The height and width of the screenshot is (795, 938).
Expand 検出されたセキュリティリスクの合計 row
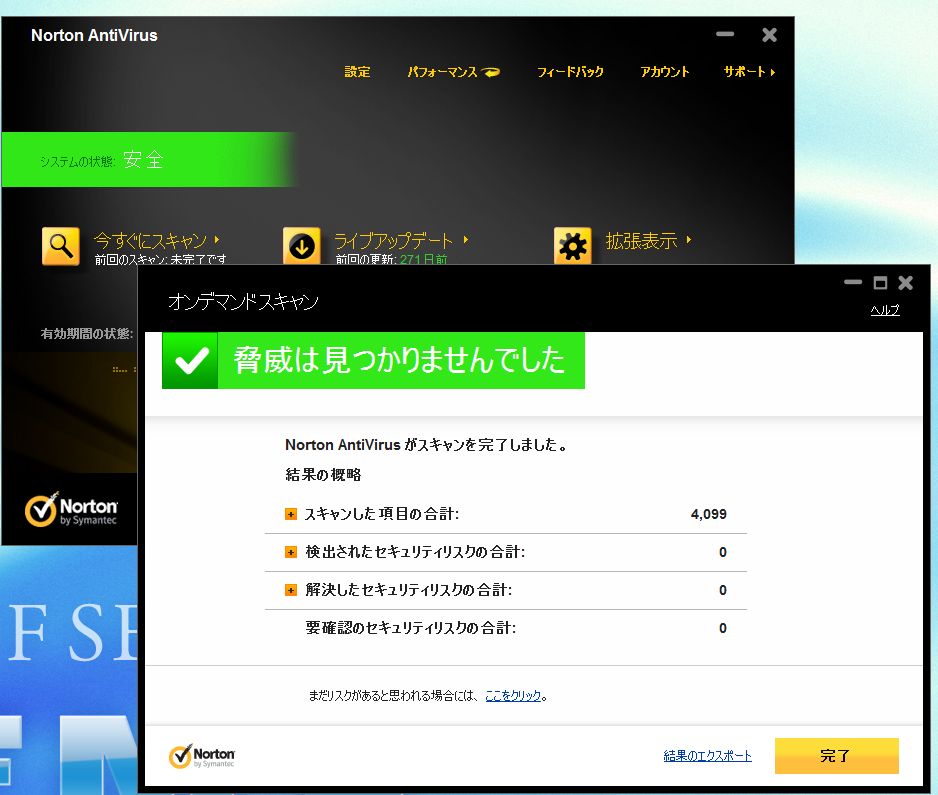pyautogui.click(x=291, y=552)
